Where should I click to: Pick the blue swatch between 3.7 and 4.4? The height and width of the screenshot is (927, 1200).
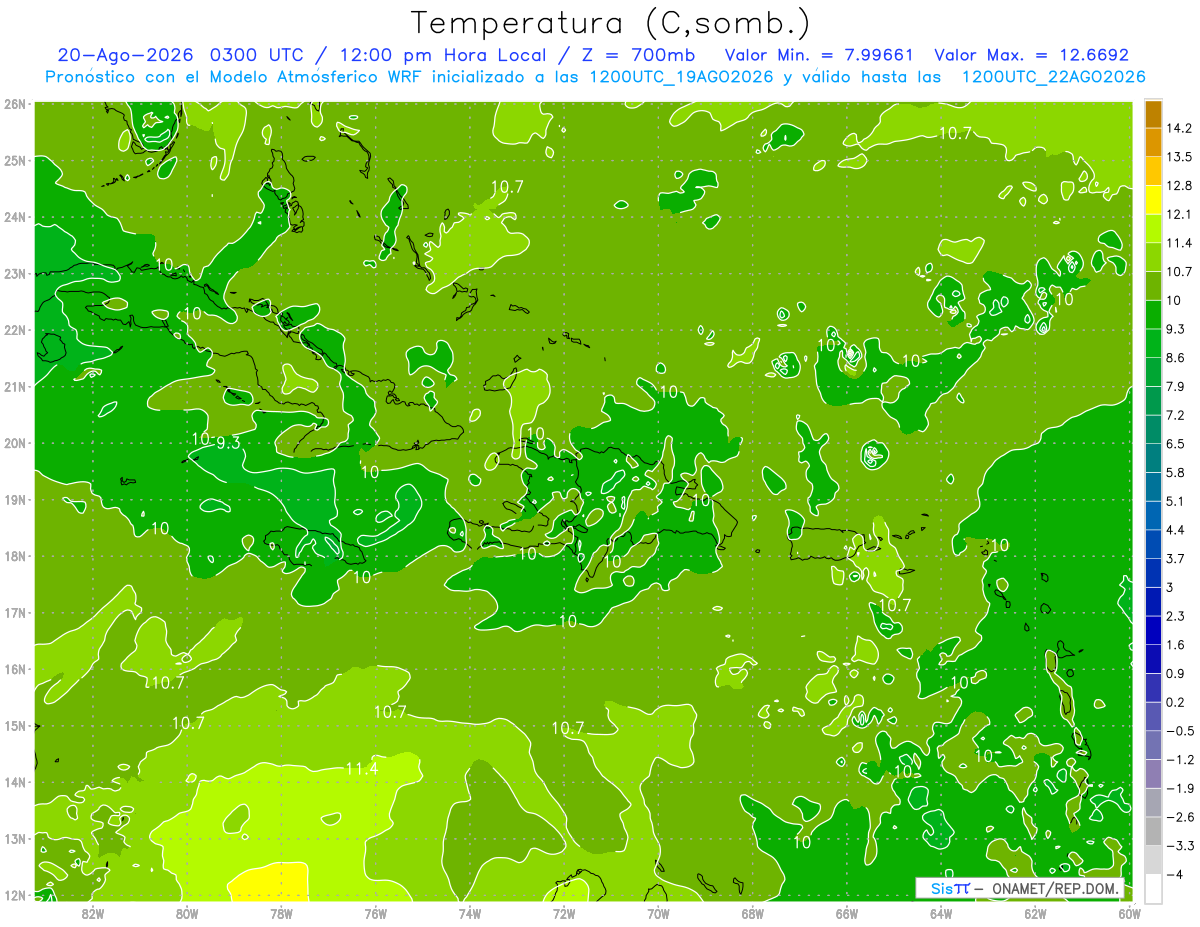tap(1153, 544)
